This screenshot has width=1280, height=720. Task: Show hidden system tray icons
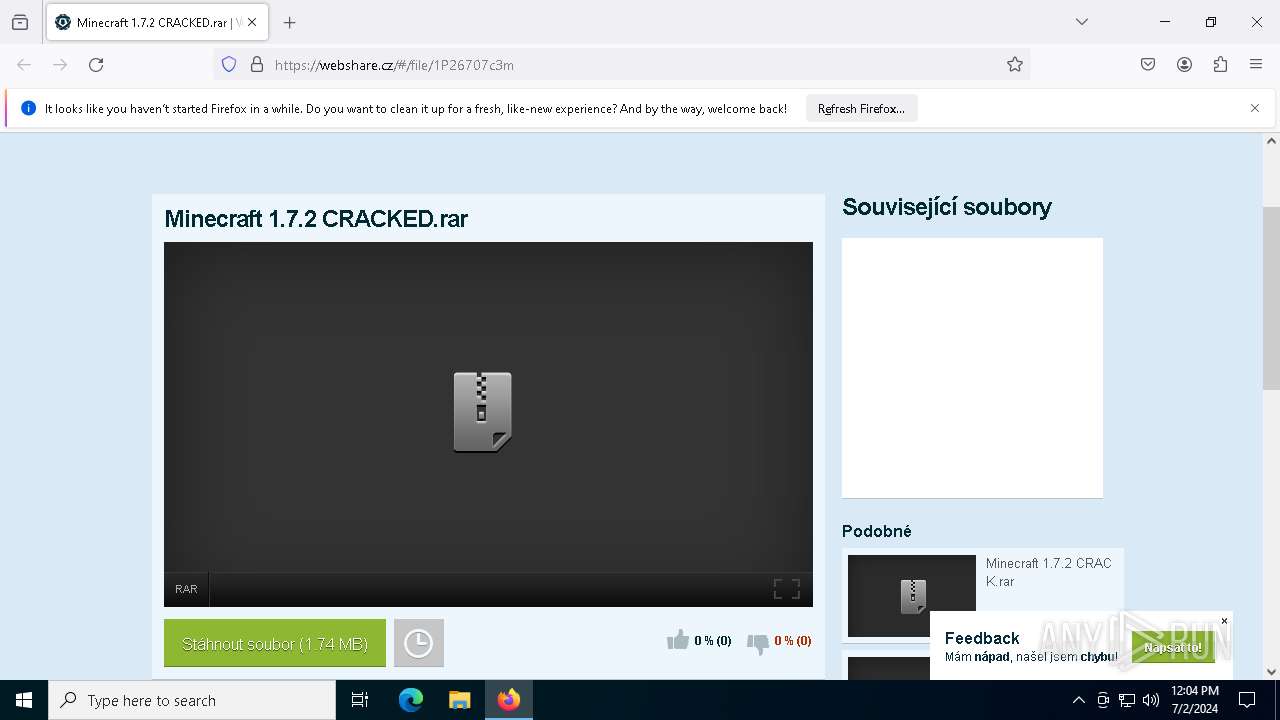point(1078,700)
